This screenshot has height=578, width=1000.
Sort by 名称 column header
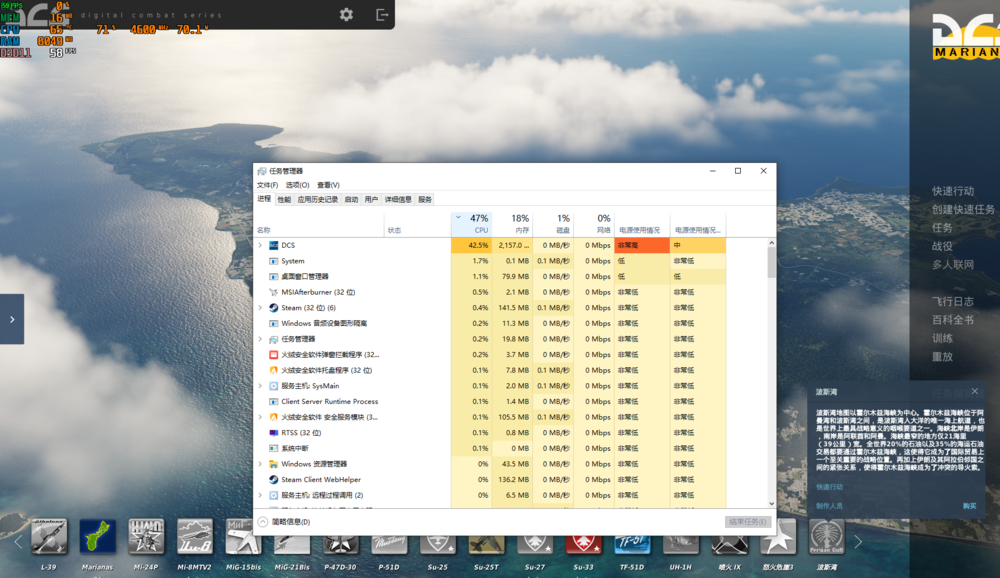click(x=320, y=223)
